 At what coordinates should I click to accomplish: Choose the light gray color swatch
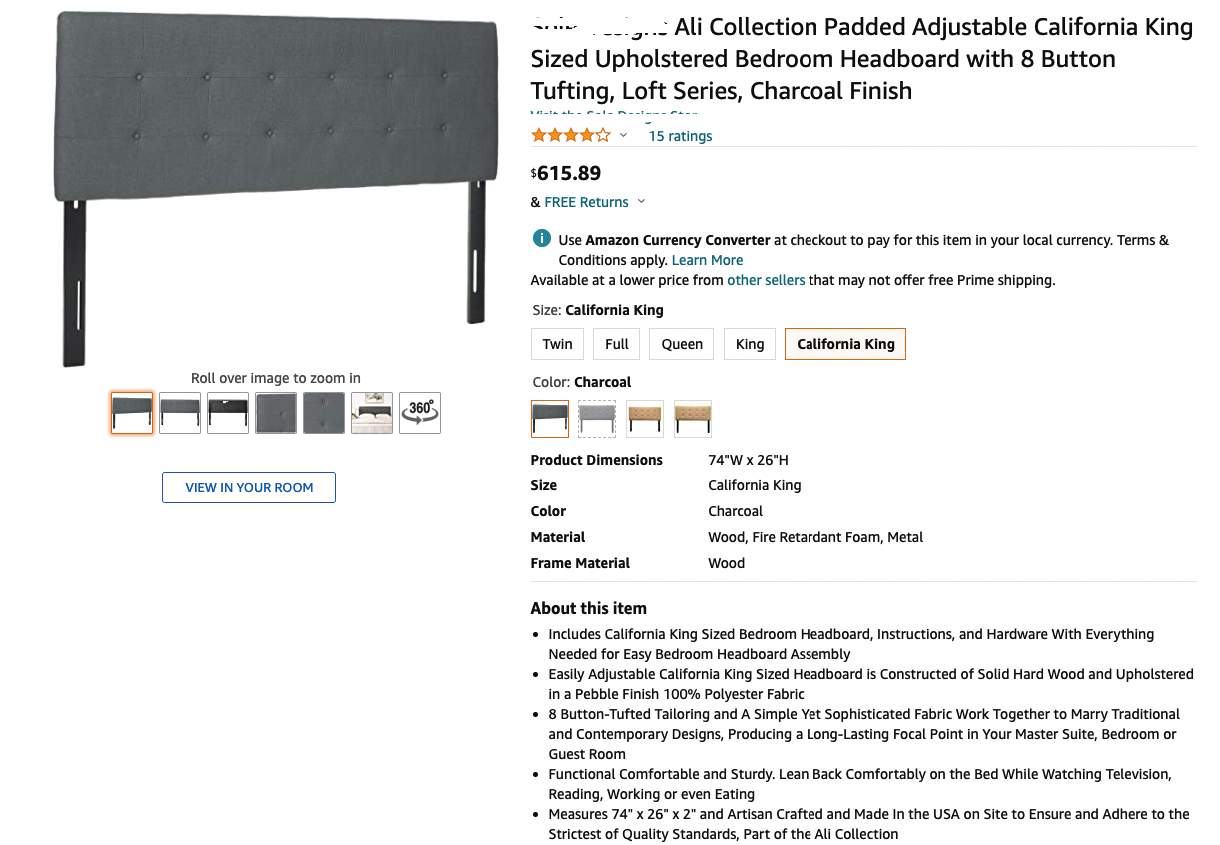point(597,419)
